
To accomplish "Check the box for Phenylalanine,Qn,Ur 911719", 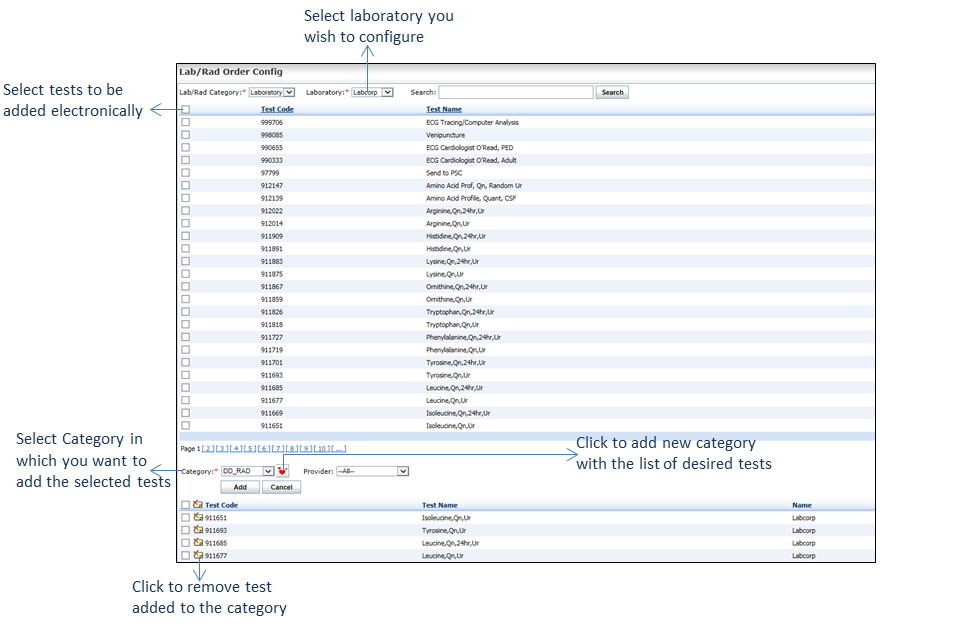I will click(x=186, y=350).
